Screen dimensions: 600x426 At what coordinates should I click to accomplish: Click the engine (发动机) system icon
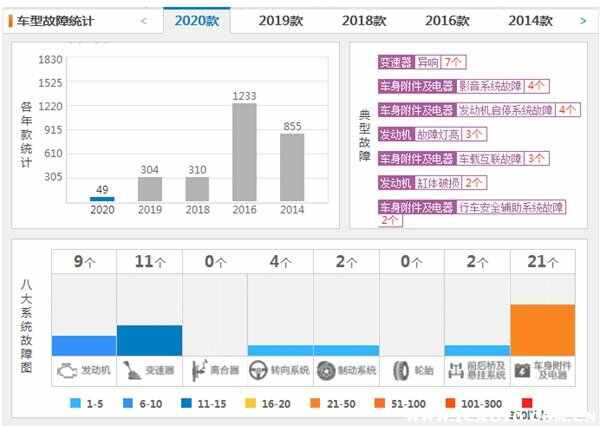pos(67,370)
